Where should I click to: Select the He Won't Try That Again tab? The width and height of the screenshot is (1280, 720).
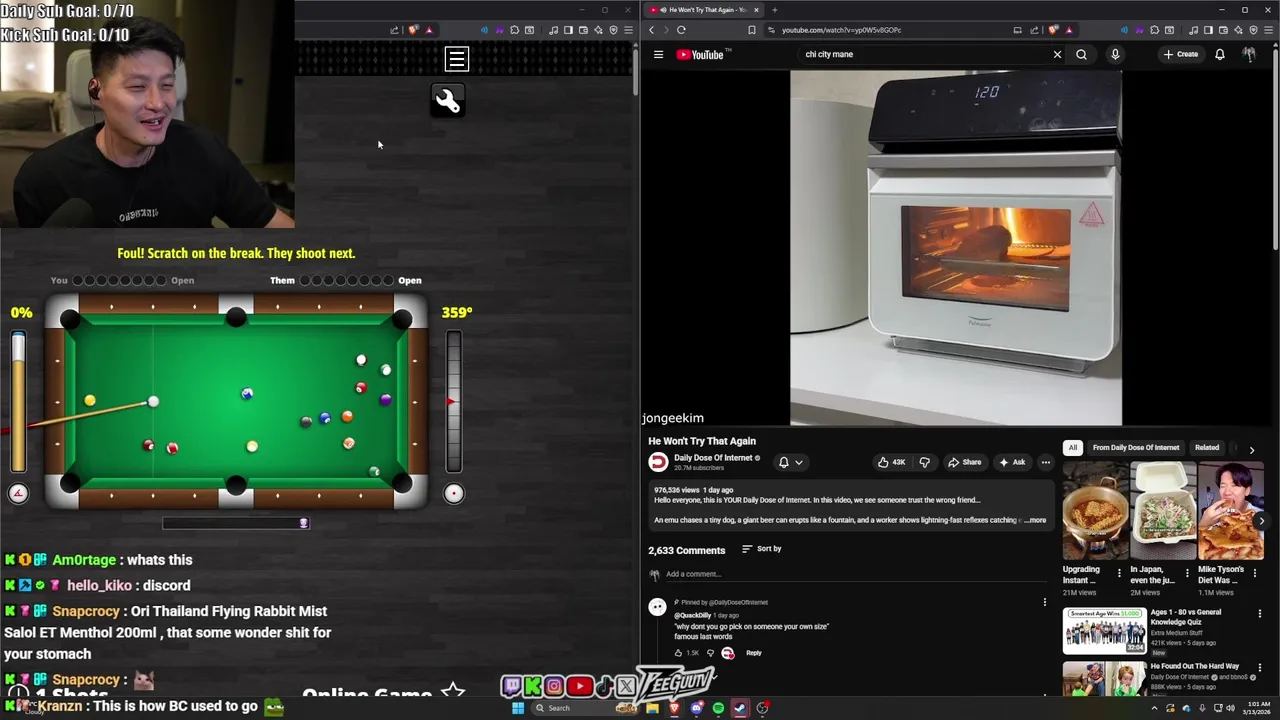pyautogui.click(x=703, y=10)
